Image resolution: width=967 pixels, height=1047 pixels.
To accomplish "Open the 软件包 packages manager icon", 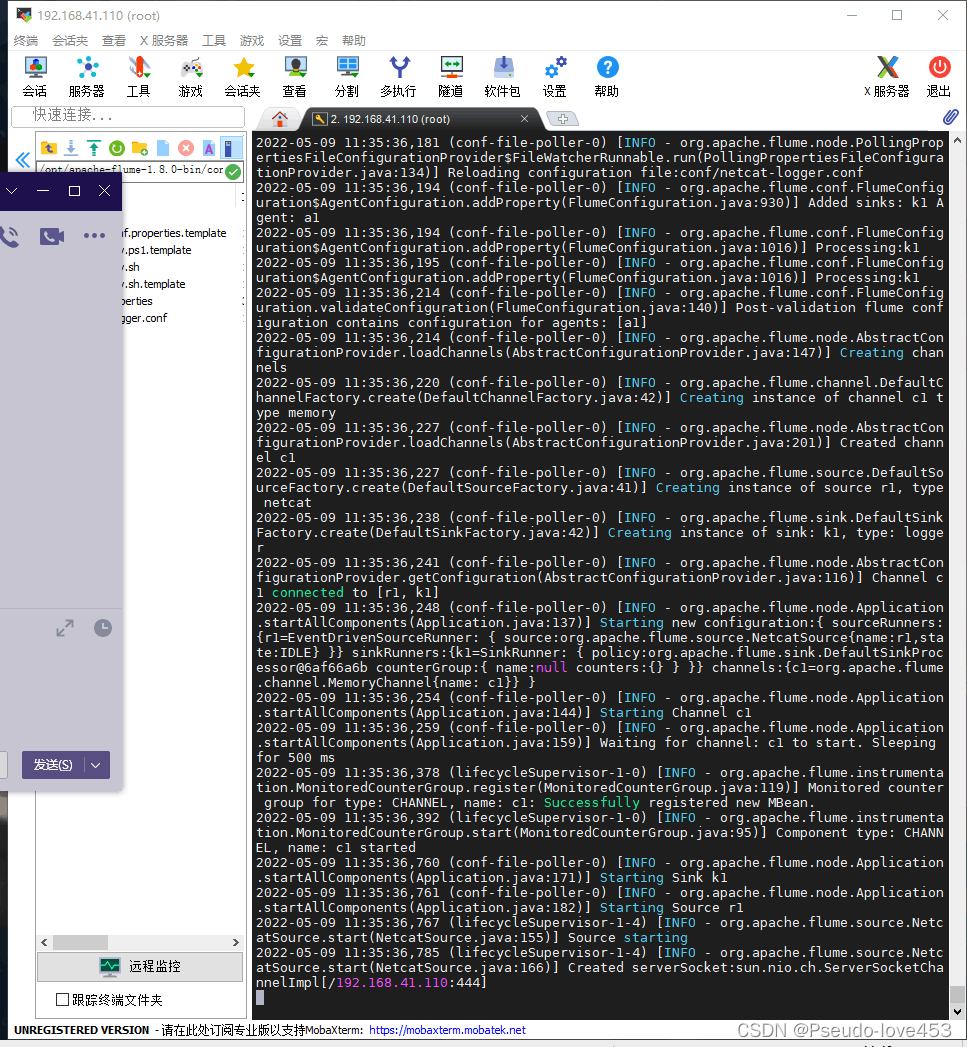I will [x=502, y=75].
